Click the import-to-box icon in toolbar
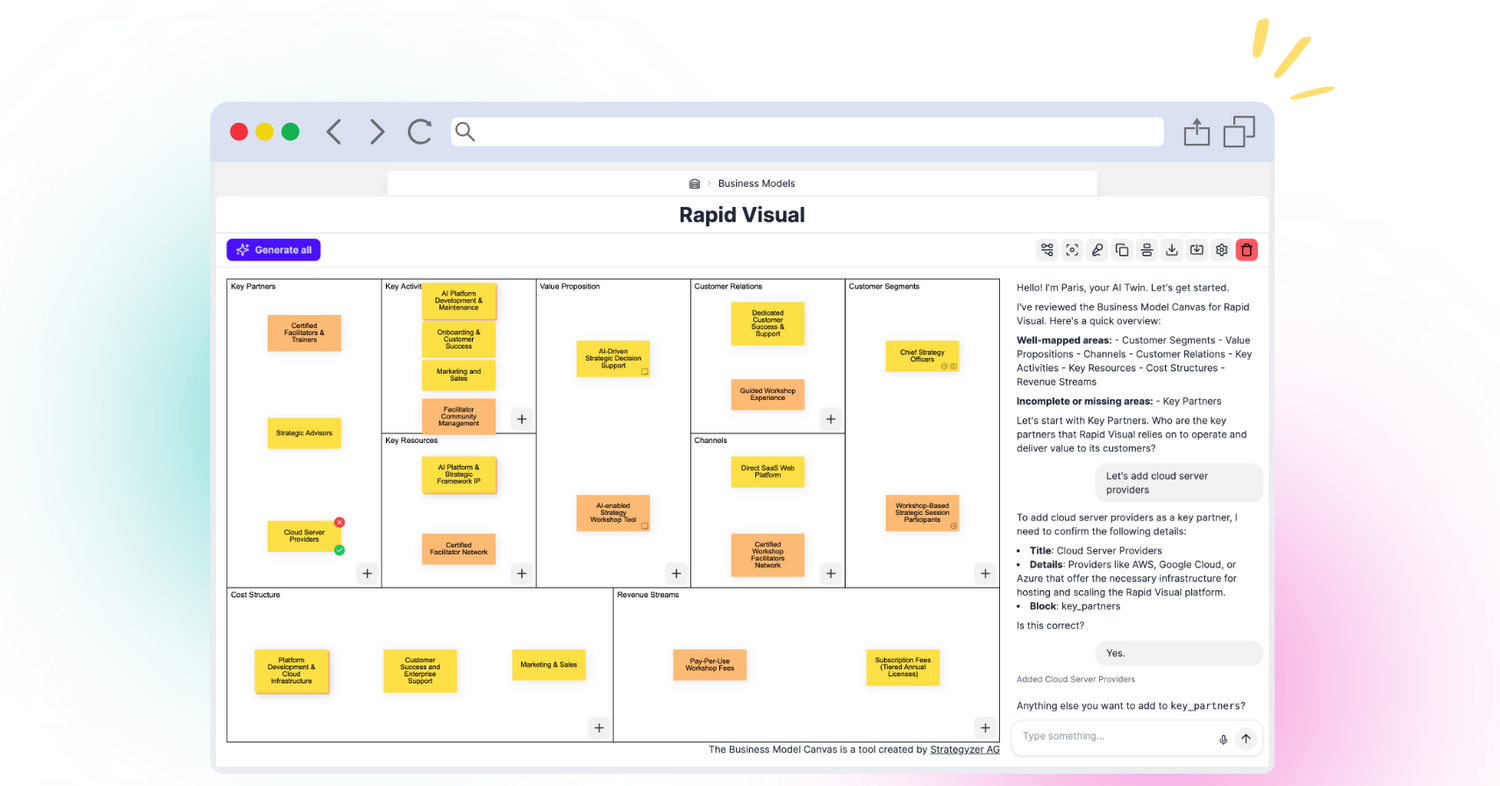 click(1197, 250)
